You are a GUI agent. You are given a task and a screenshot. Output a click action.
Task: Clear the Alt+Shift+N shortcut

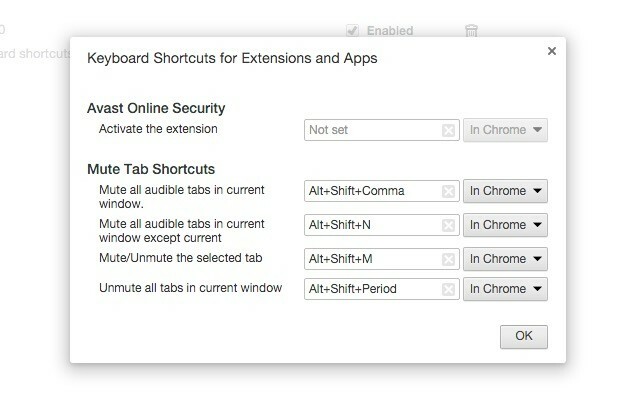(x=448, y=225)
